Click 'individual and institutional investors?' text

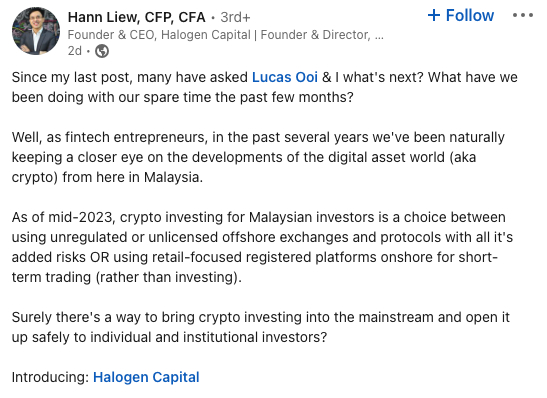tap(208, 337)
